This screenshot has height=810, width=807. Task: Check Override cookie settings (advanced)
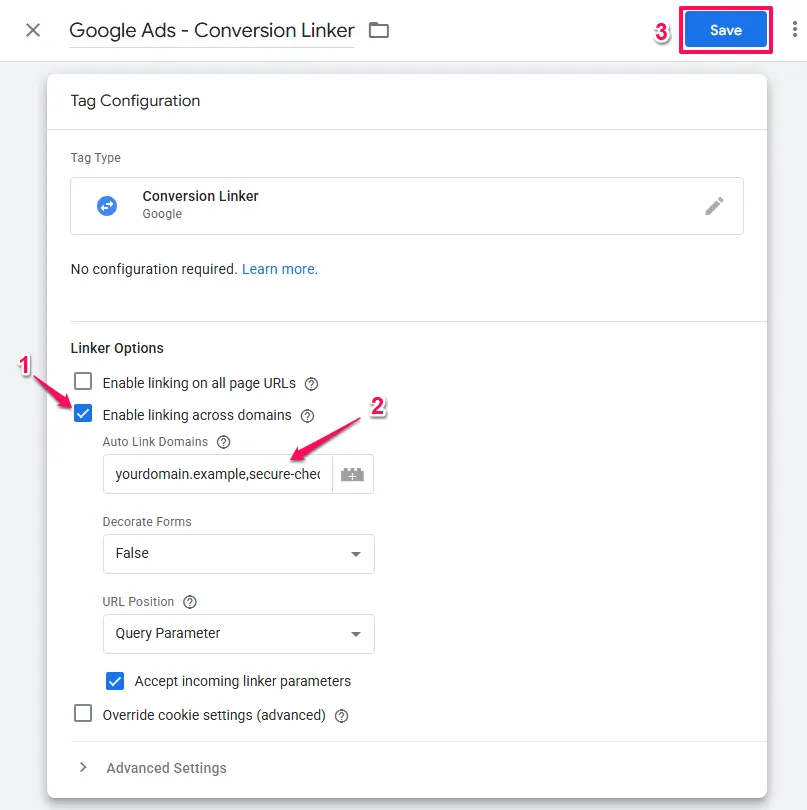pos(83,714)
